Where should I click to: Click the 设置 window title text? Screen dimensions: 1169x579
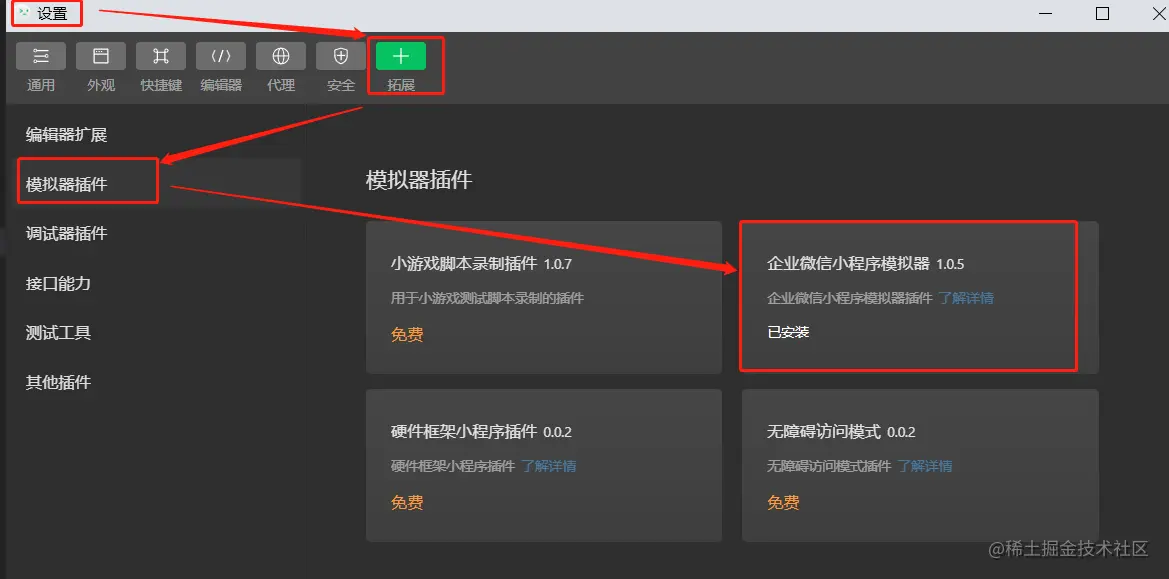[52, 13]
